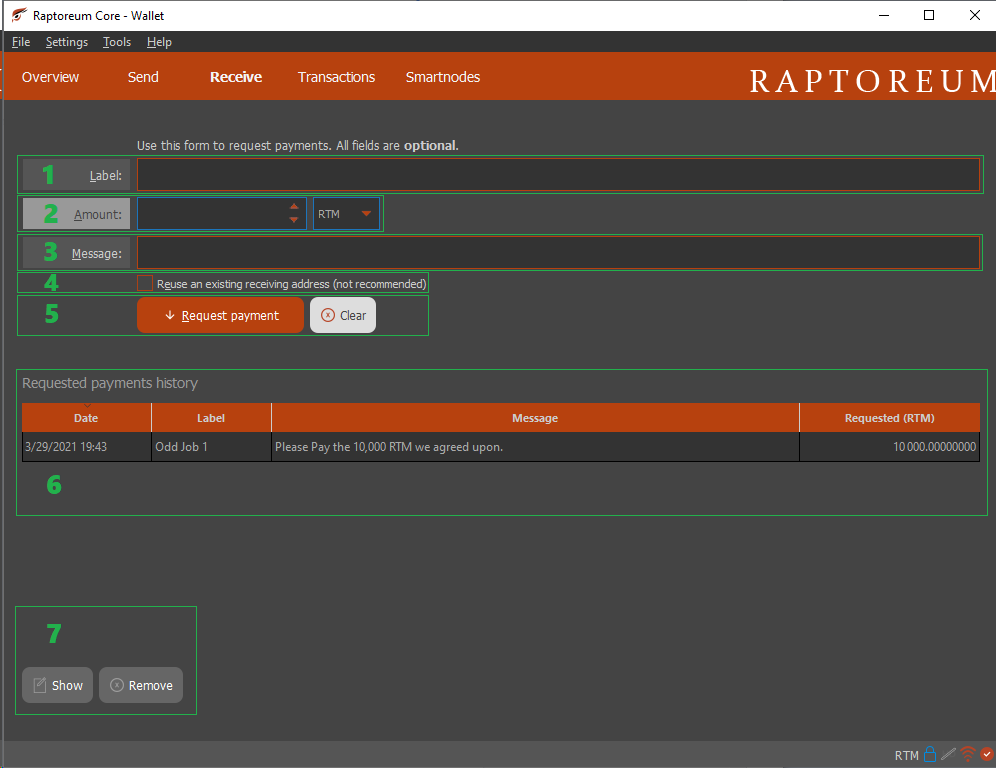This screenshot has height=768, width=996.
Task: Click the Amount up stepper arrow
Action: [293, 207]
